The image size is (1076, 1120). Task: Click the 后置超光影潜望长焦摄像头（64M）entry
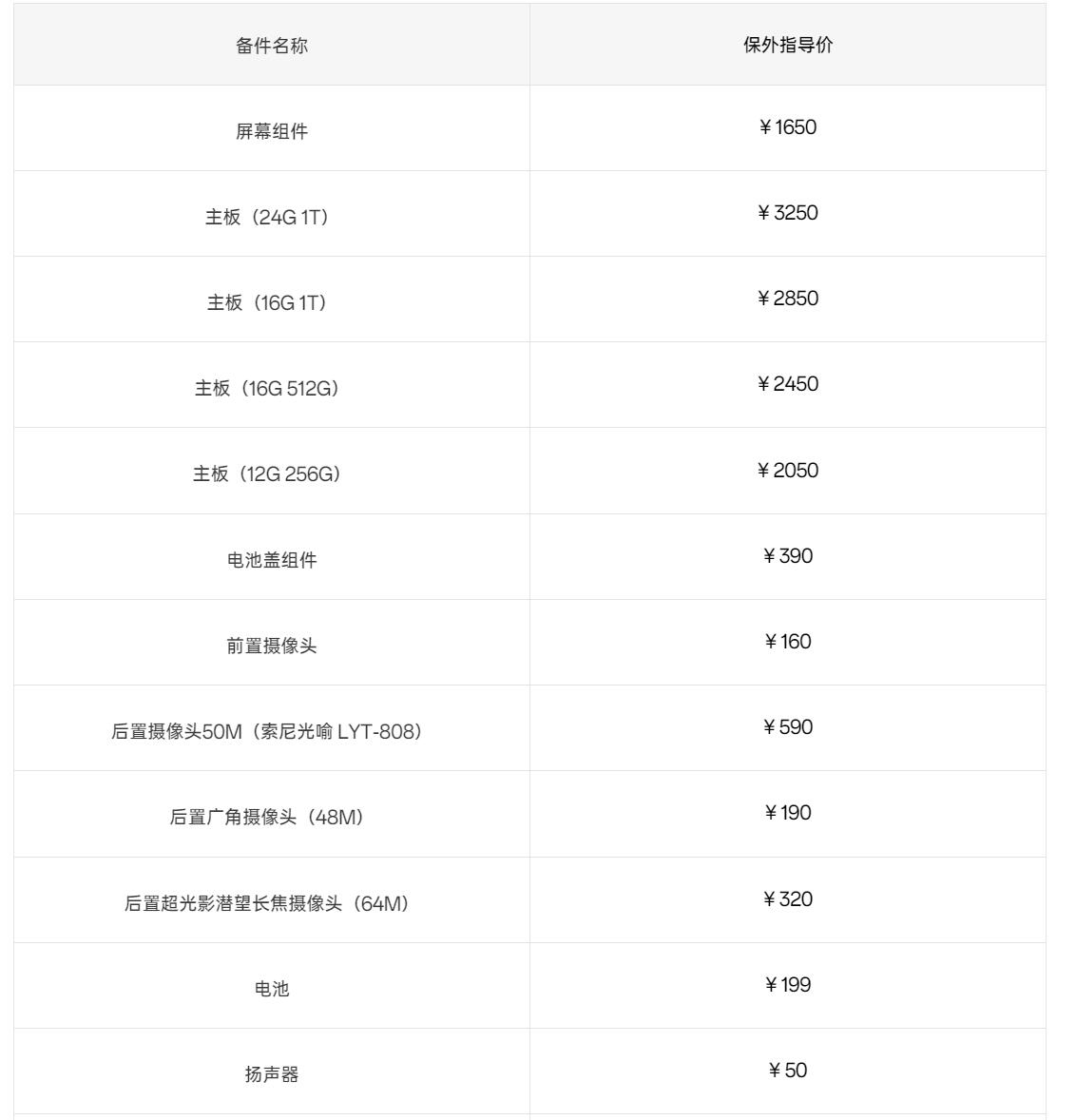coord(266,903)
